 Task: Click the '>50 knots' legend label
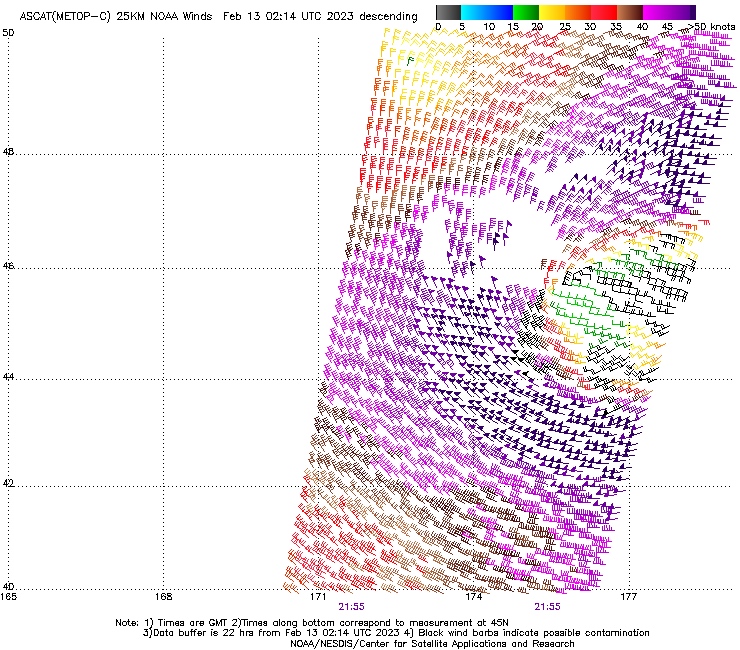click(711, 27)
